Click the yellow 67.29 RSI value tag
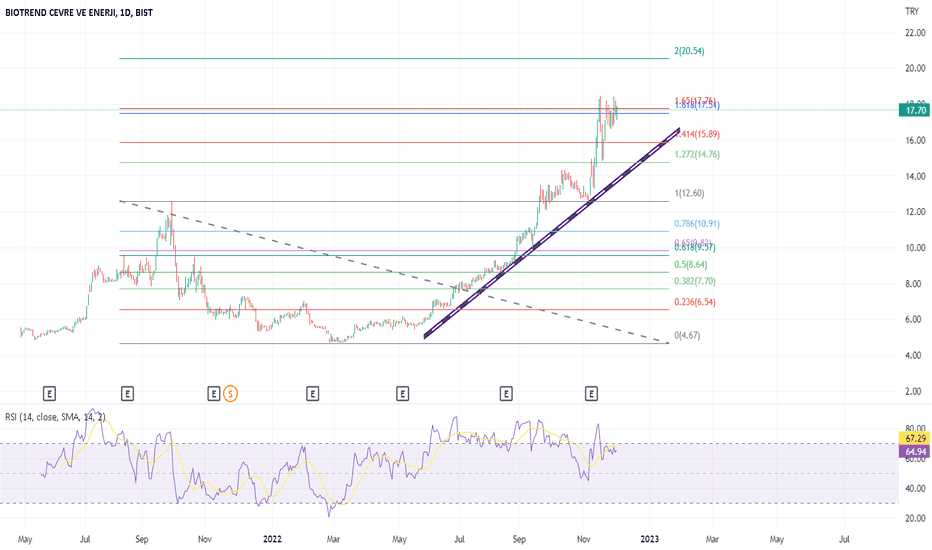The image size is (932, 550). pos(915,439)
